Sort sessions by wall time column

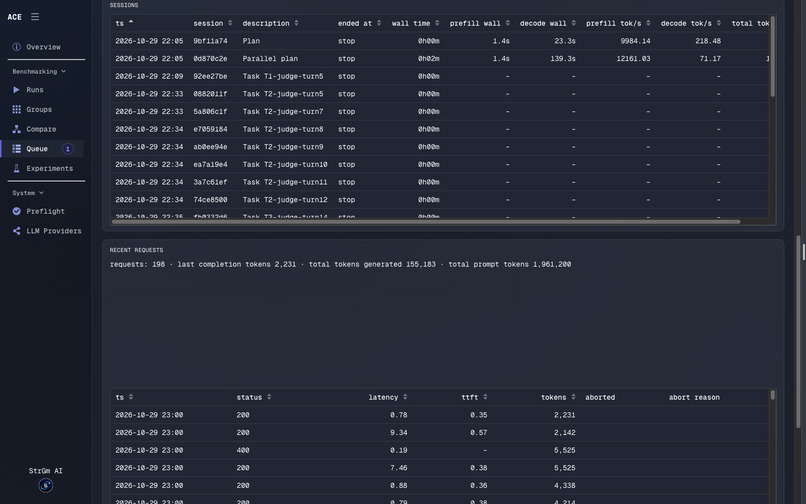coord(437,23)
